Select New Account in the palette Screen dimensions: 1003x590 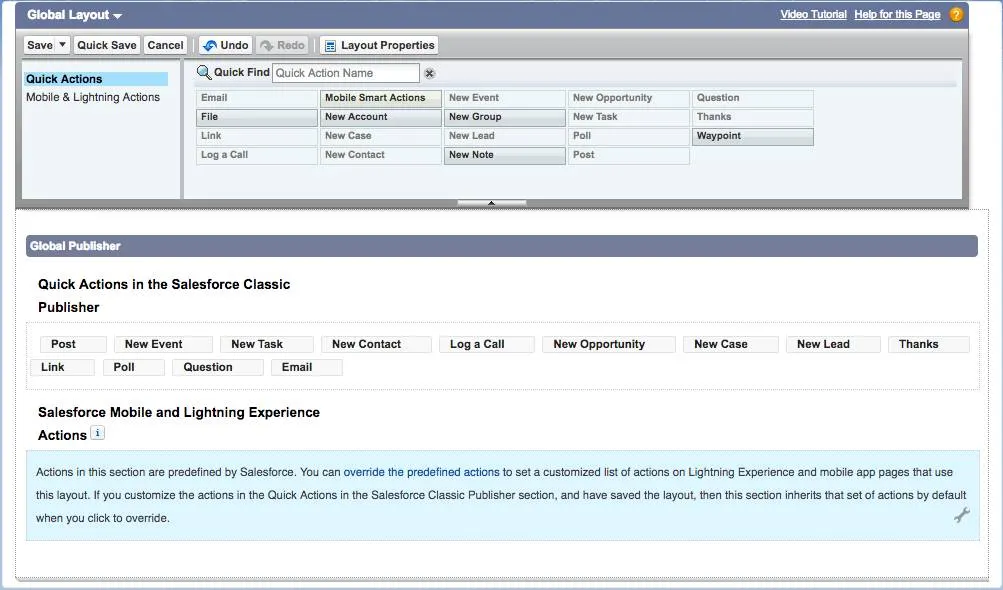tap(381, 117)
